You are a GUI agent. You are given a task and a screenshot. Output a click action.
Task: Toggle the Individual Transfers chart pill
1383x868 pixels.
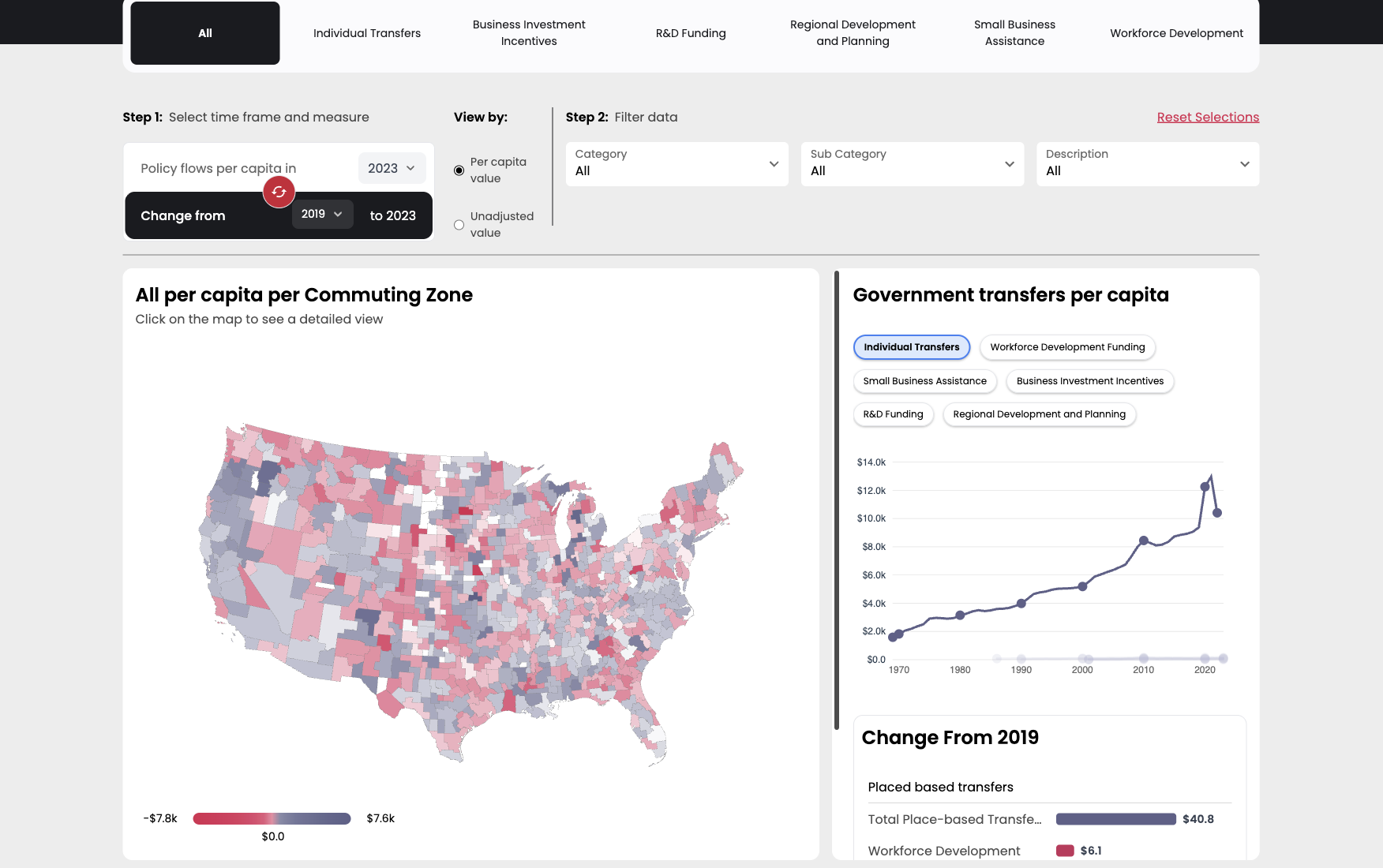[x=911, y=347]
